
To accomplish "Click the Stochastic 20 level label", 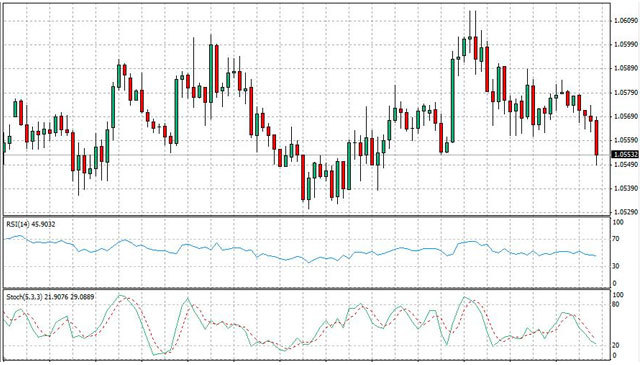I will point(616,345).
